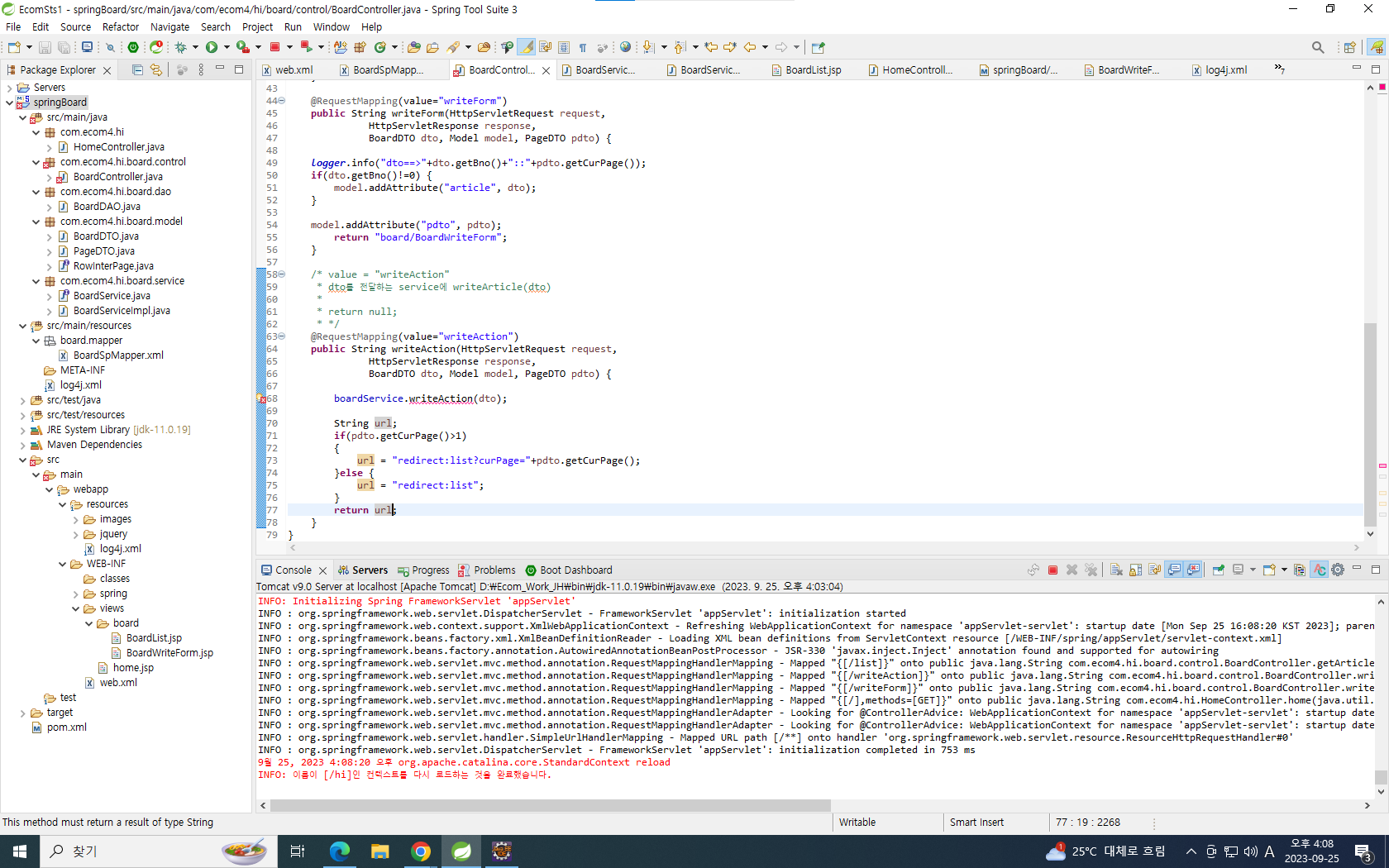The width and height of the screenshot is (1389, 868).
Task: Close the BoardController editor tab
Action: 546,70
